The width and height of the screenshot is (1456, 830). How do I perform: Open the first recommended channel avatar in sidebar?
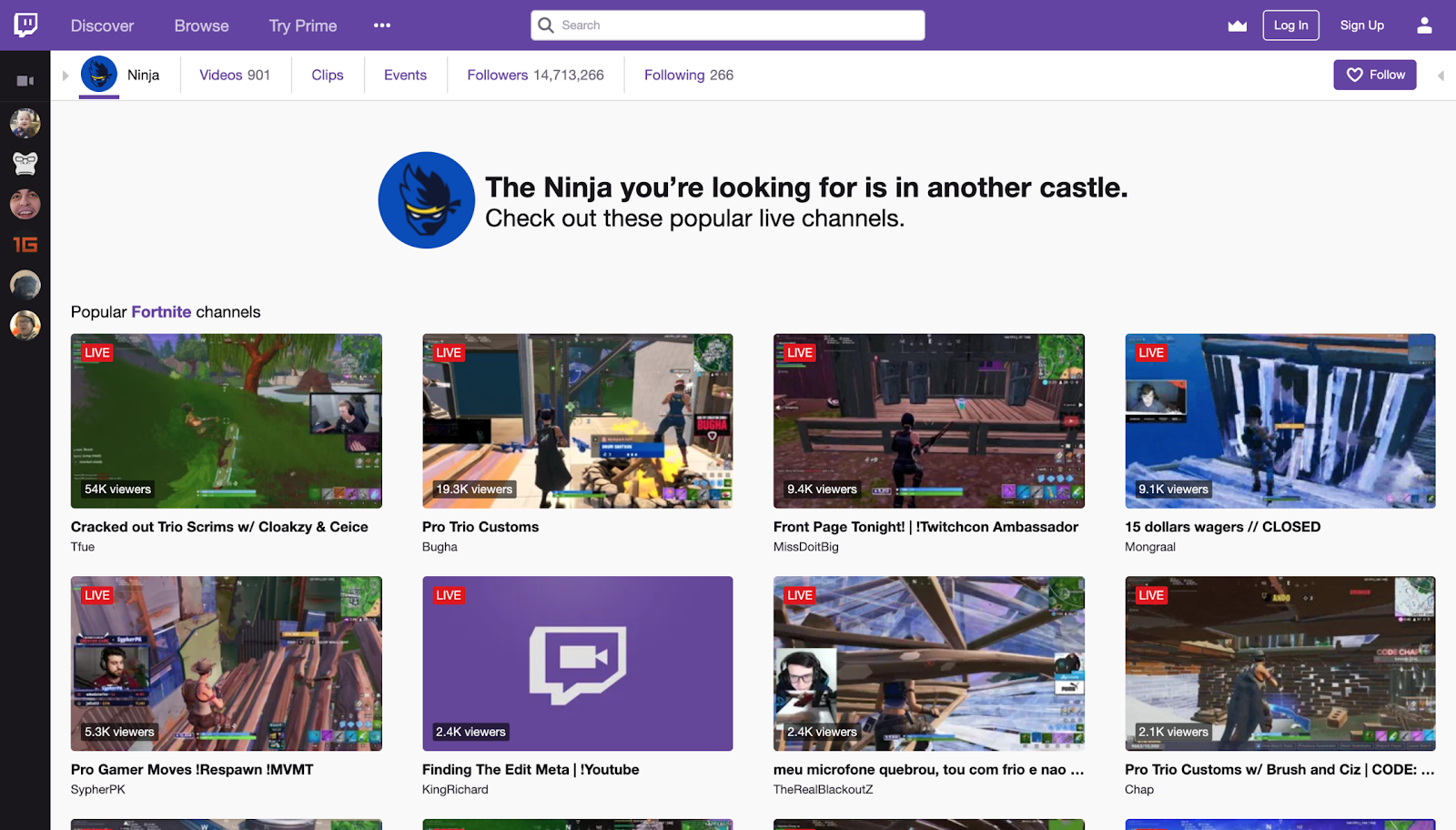(25, 123)
